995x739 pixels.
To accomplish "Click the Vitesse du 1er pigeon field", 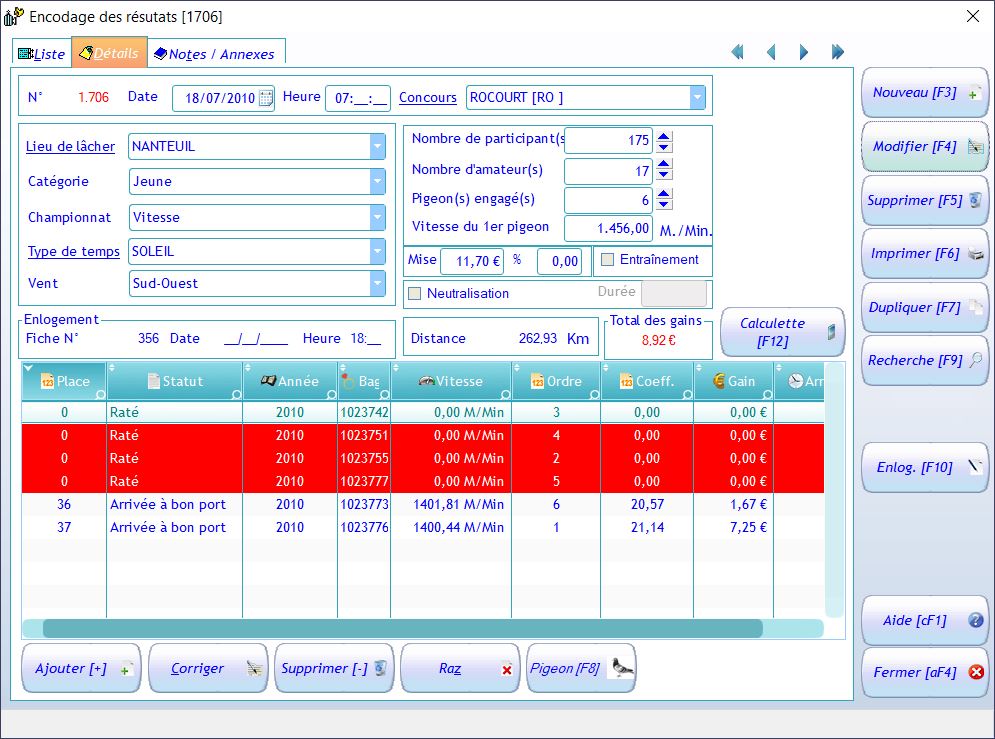I will [608, 228].
